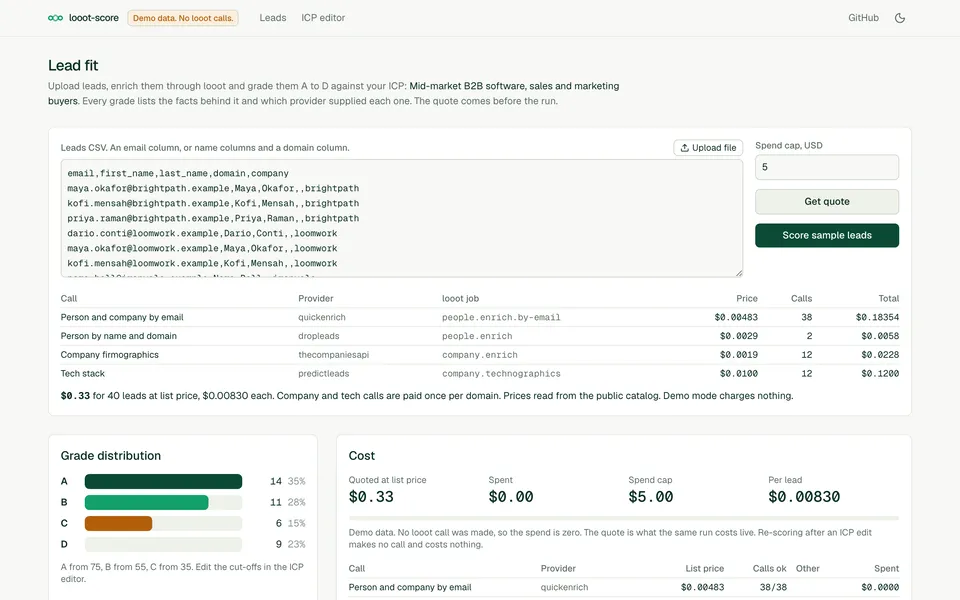Click the looot-score brand name
Viewport: 960px width, 600px height.
coord(94,18)
